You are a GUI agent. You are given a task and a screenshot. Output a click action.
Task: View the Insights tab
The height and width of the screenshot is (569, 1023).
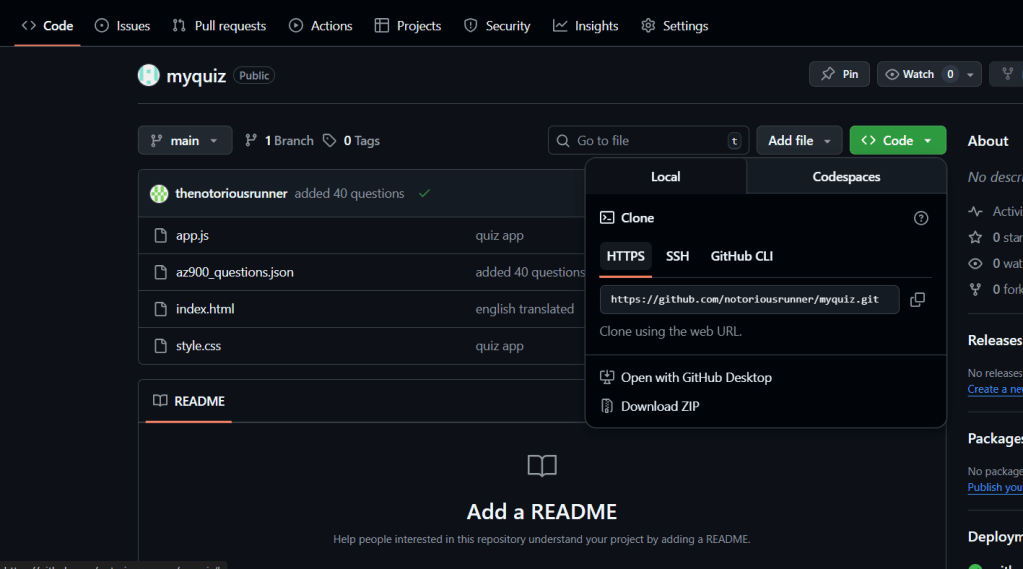pos(585,25)
